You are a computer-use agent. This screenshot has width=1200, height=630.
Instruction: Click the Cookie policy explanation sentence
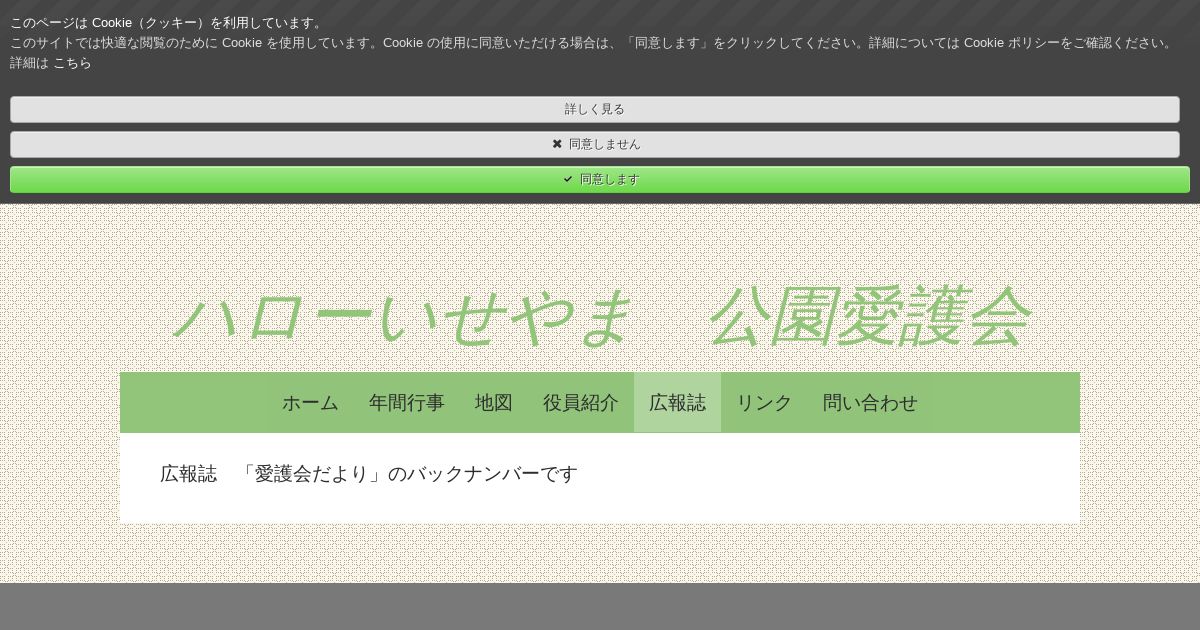592,43
